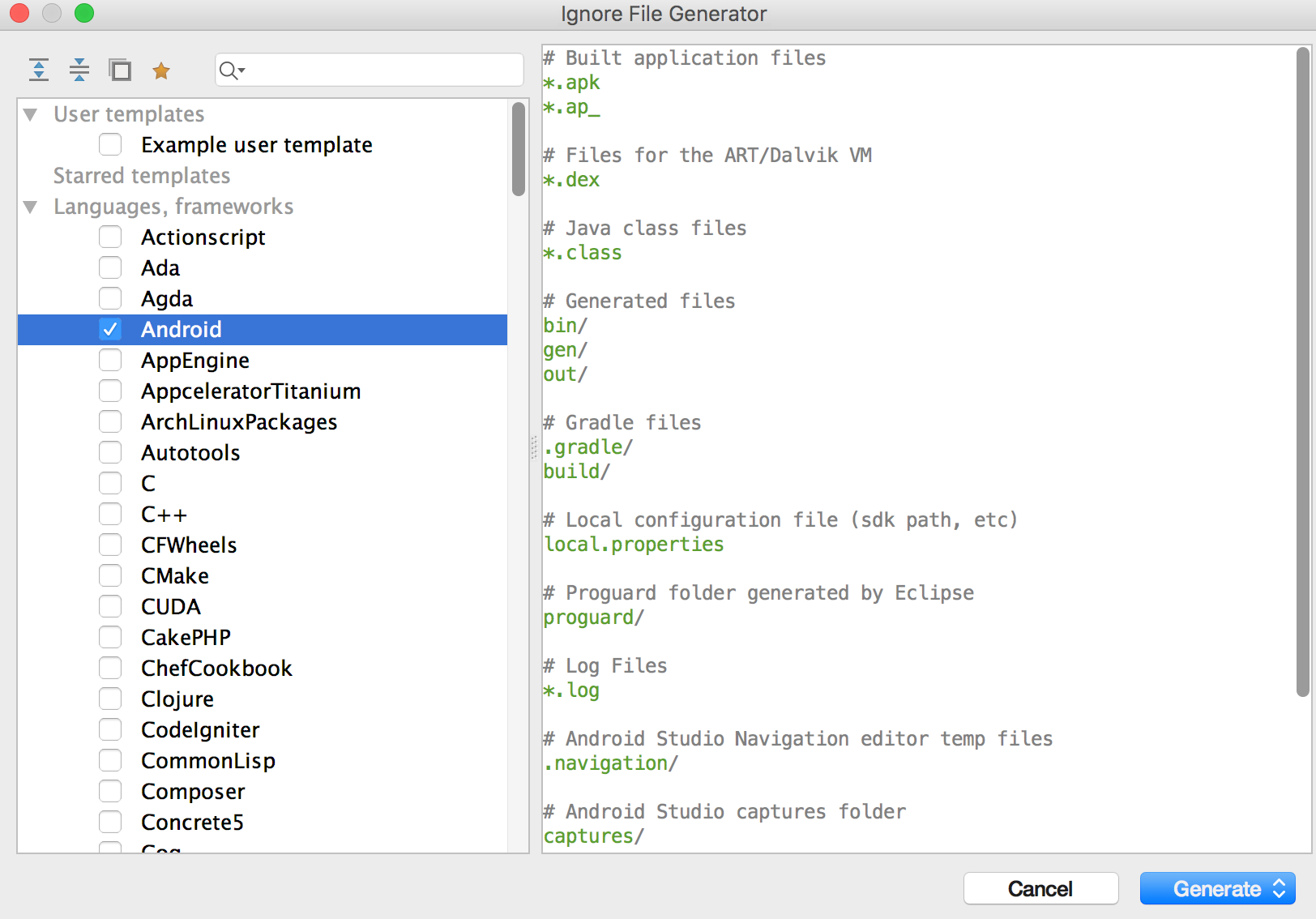Tick the Example user template checkbox

[110, 144]
